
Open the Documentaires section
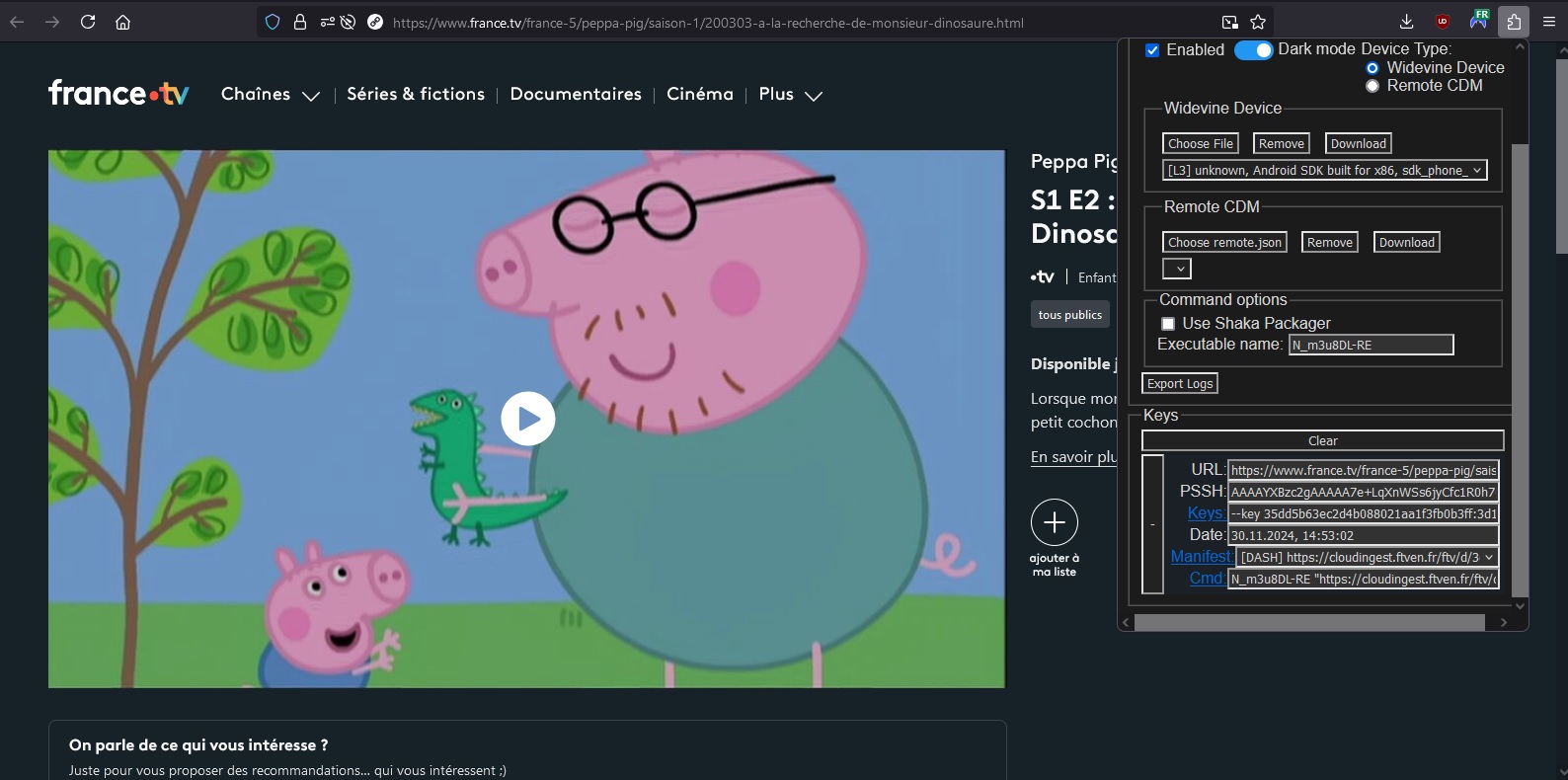pos(576,95)
